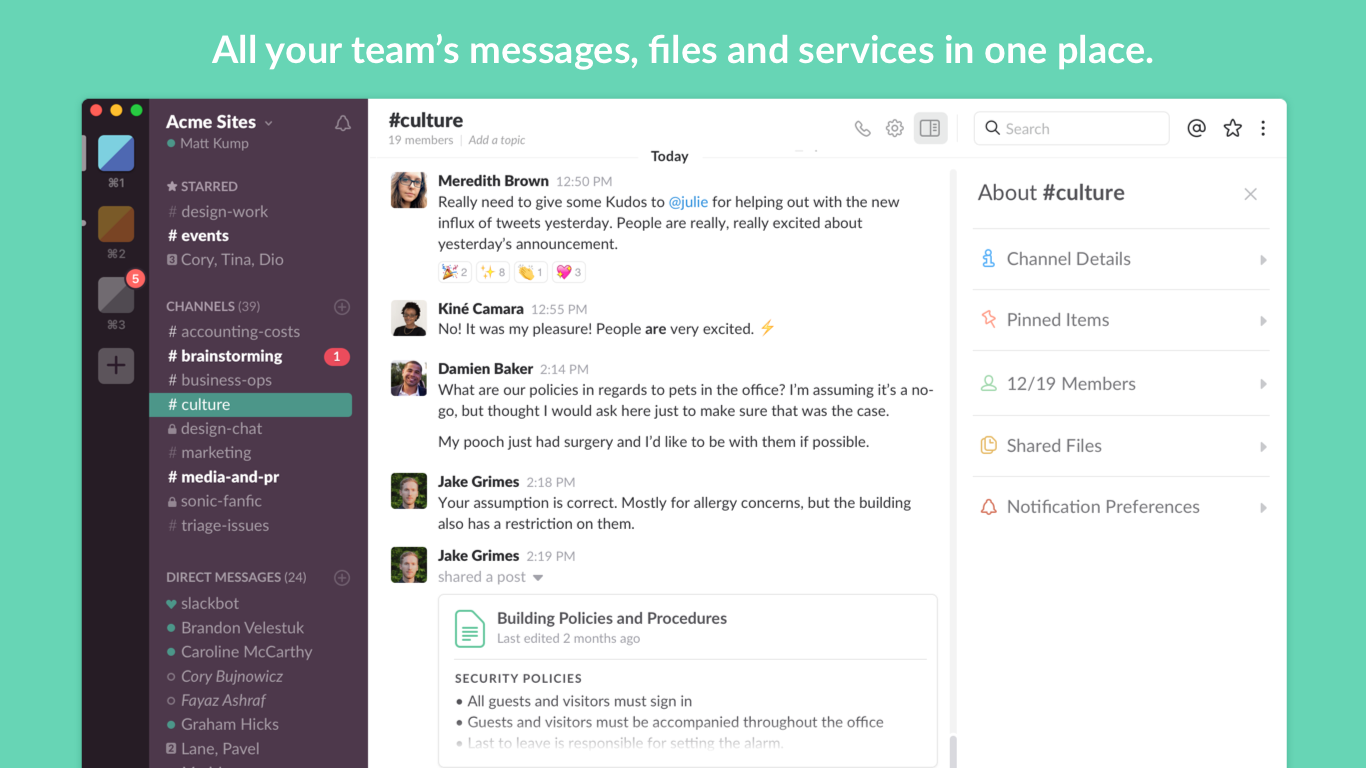The height and width of the screenshot is (768, 1366).
Task: Click Jake Grimes name at 2:18 PM
Action: pos(478,481)
